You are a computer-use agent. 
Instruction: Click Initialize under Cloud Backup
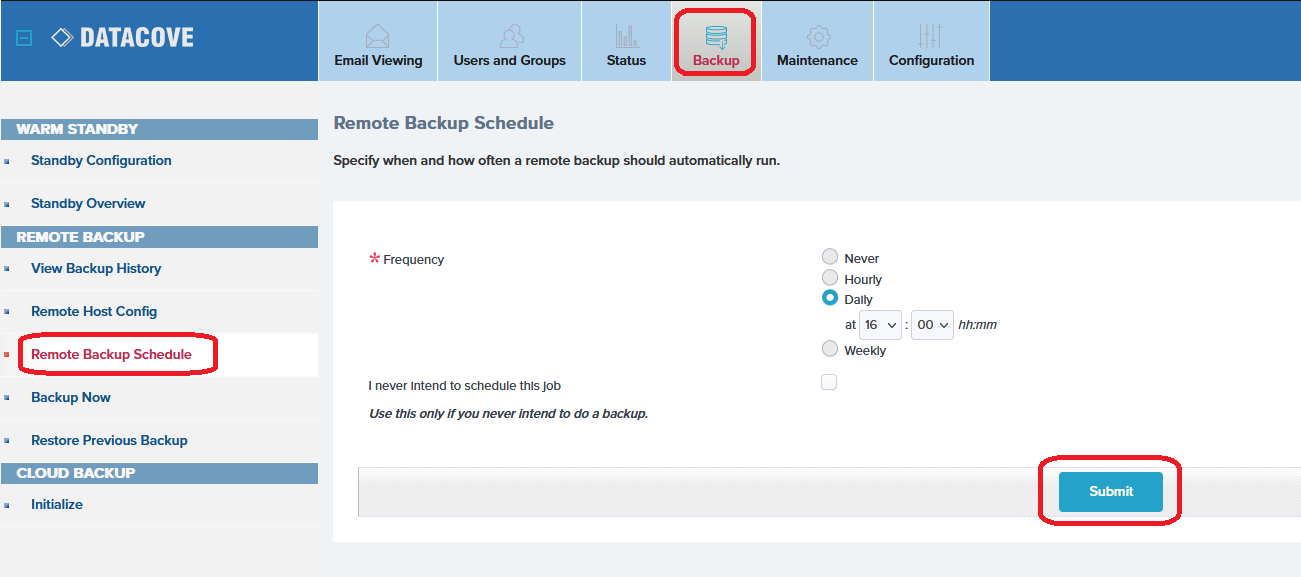point(57,505)
